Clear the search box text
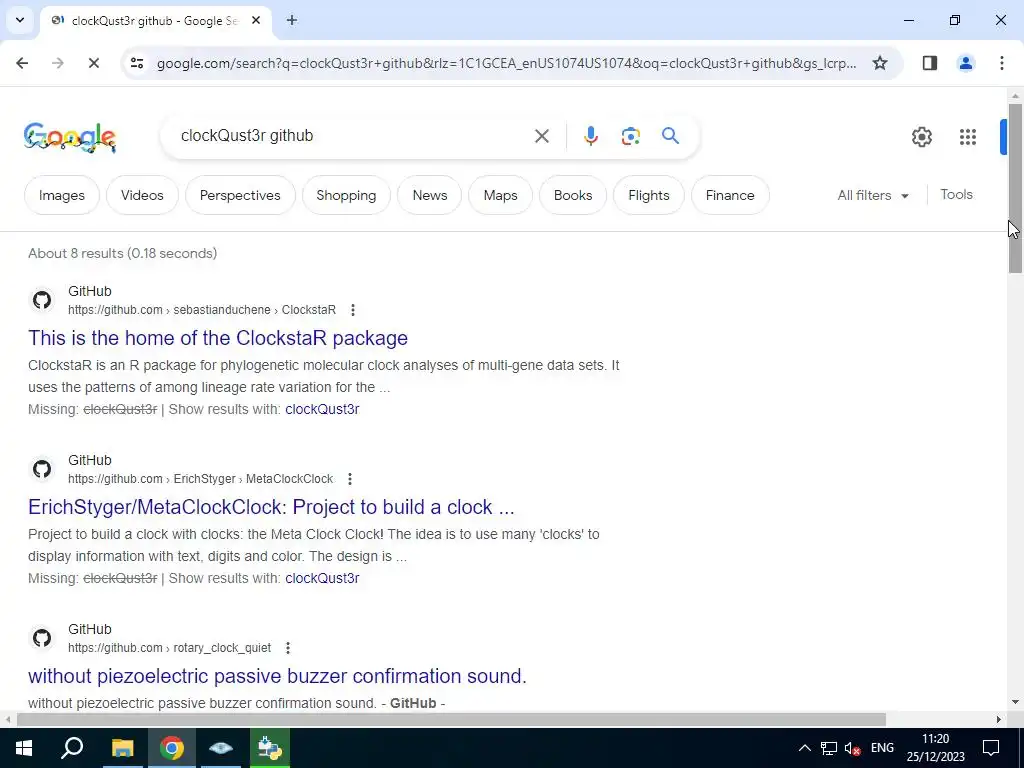Viewport: 1024px width, 768px height. 541,136
